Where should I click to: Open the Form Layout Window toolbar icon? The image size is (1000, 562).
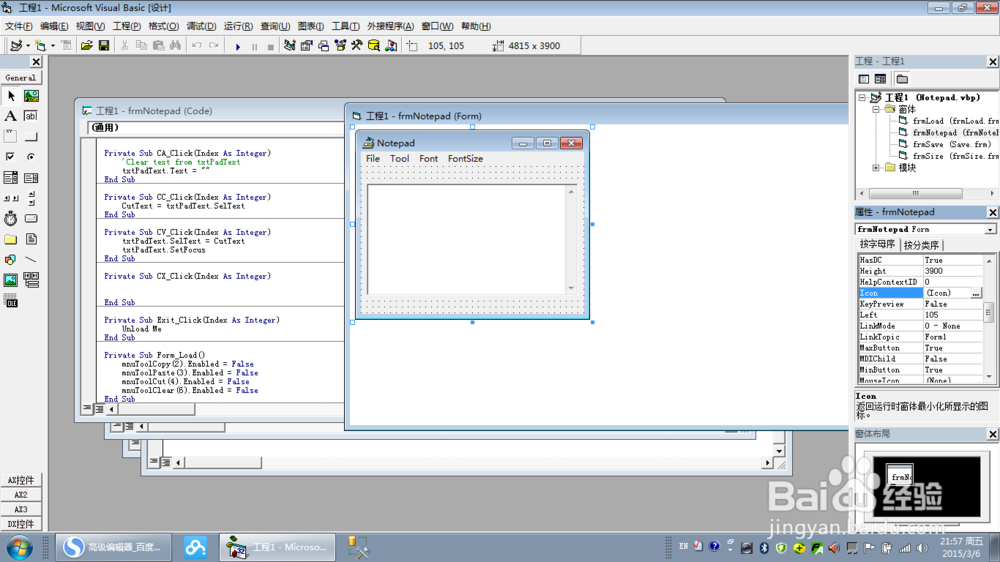(323, 46)
